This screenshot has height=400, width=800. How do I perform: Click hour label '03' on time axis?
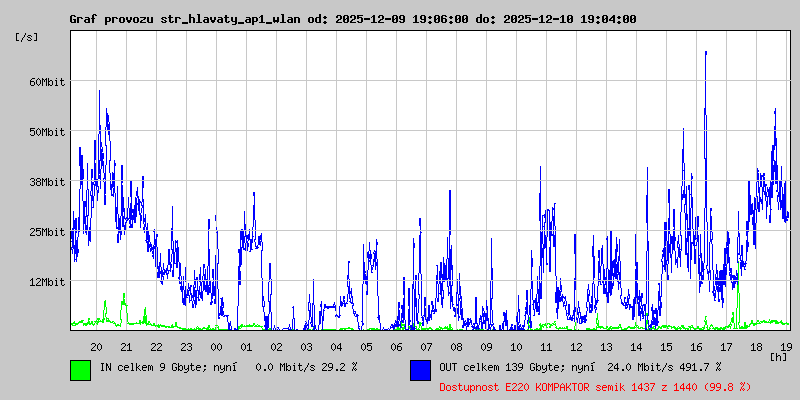pyautogui.click(x=306, y=347)
